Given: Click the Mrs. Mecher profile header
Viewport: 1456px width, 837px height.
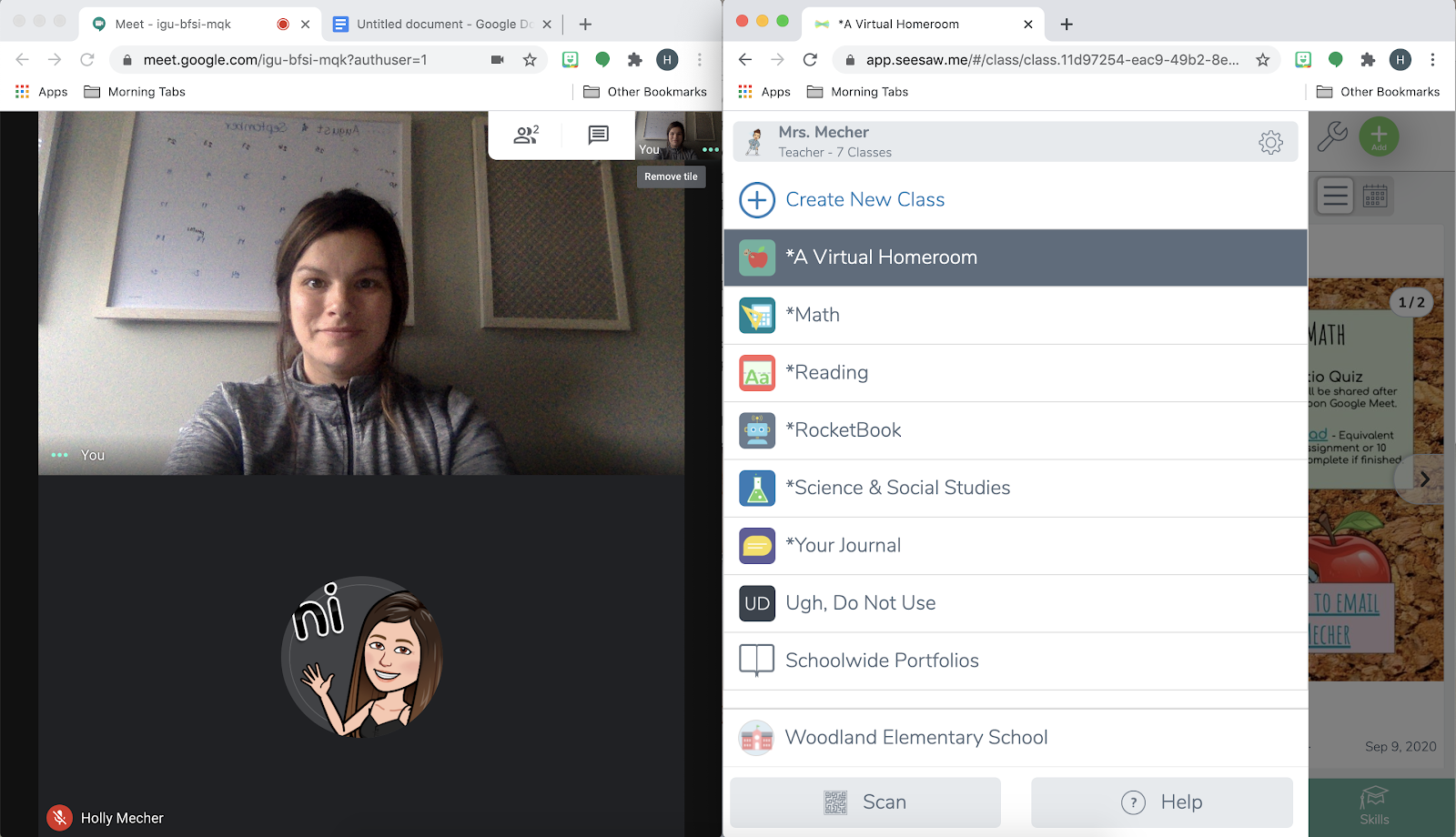Looking at the screenshot, I should 1016,142.
